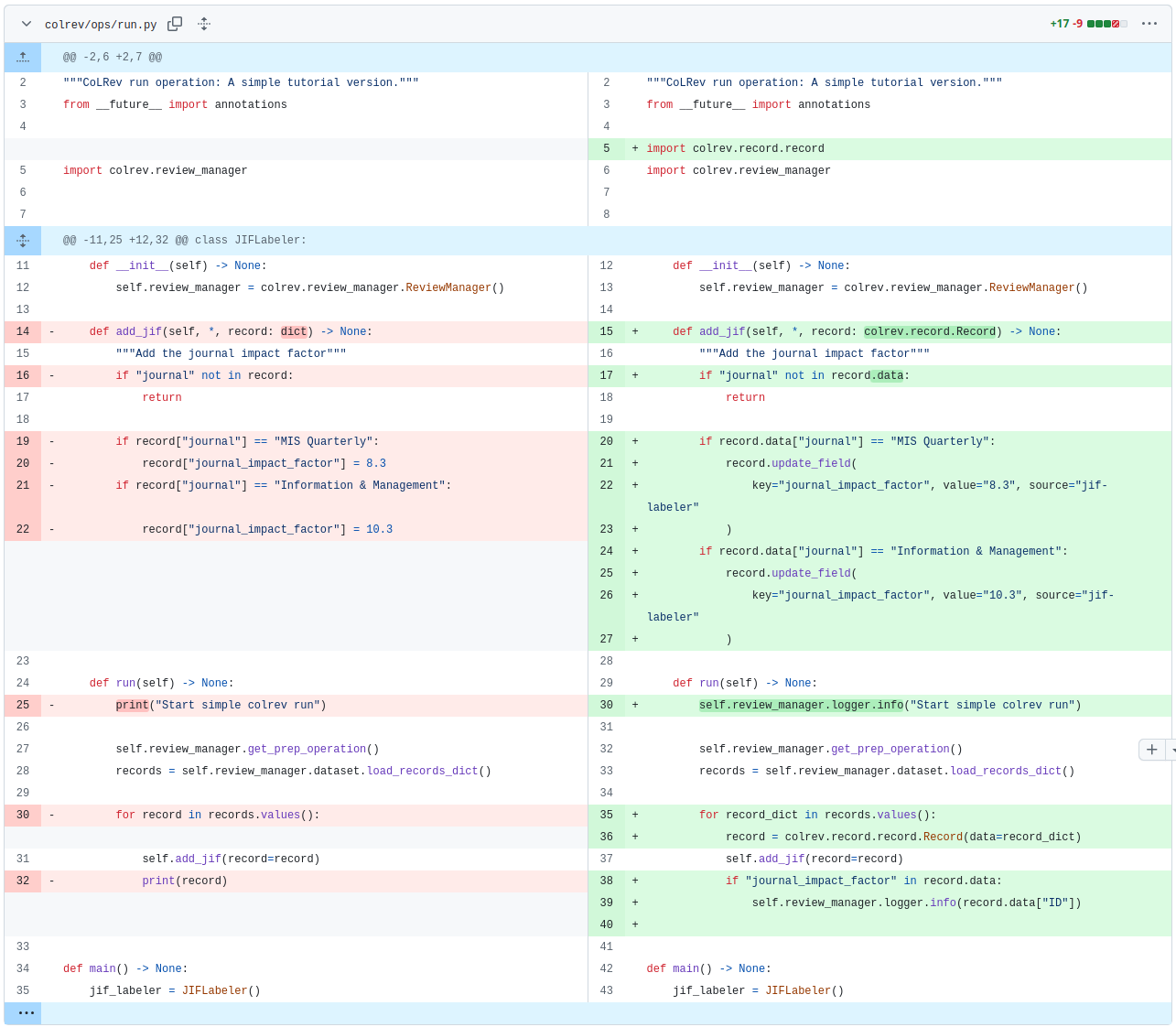1176x1027 pixels.
Task: Click the plus button beside line 32
Action: coord(1151,750)
